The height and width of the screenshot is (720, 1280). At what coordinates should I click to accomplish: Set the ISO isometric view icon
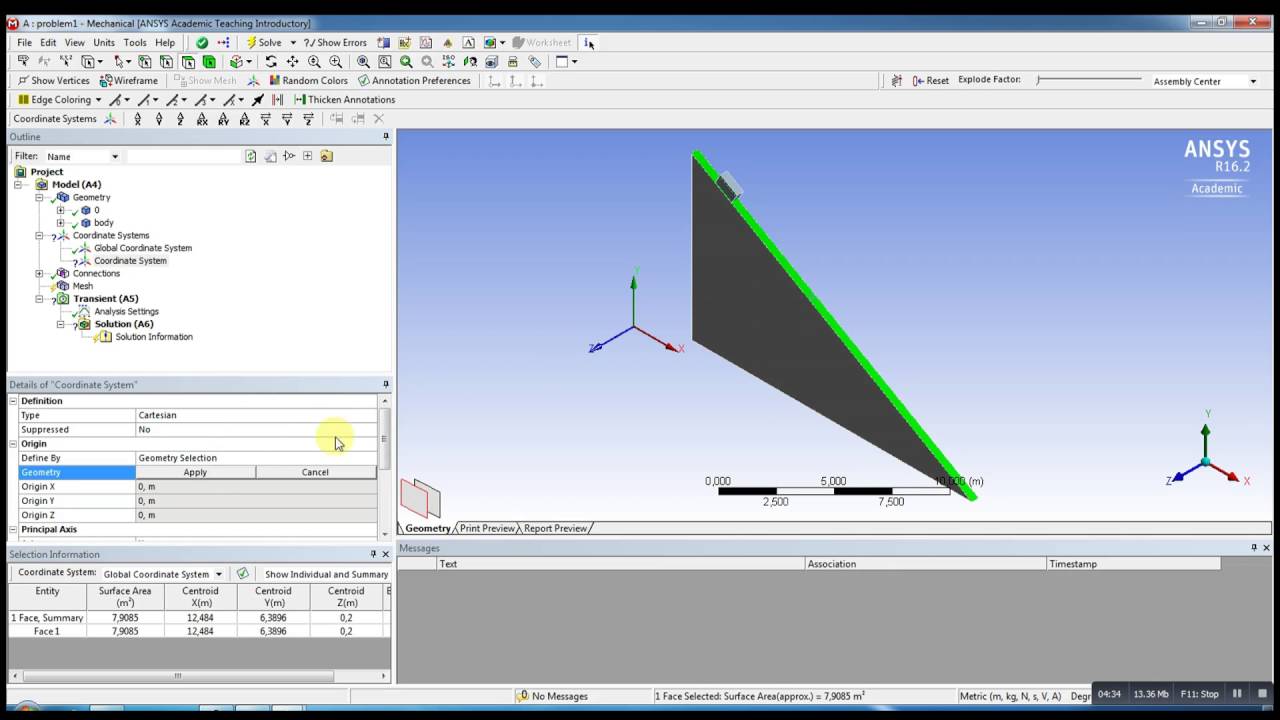coord(449,62)
